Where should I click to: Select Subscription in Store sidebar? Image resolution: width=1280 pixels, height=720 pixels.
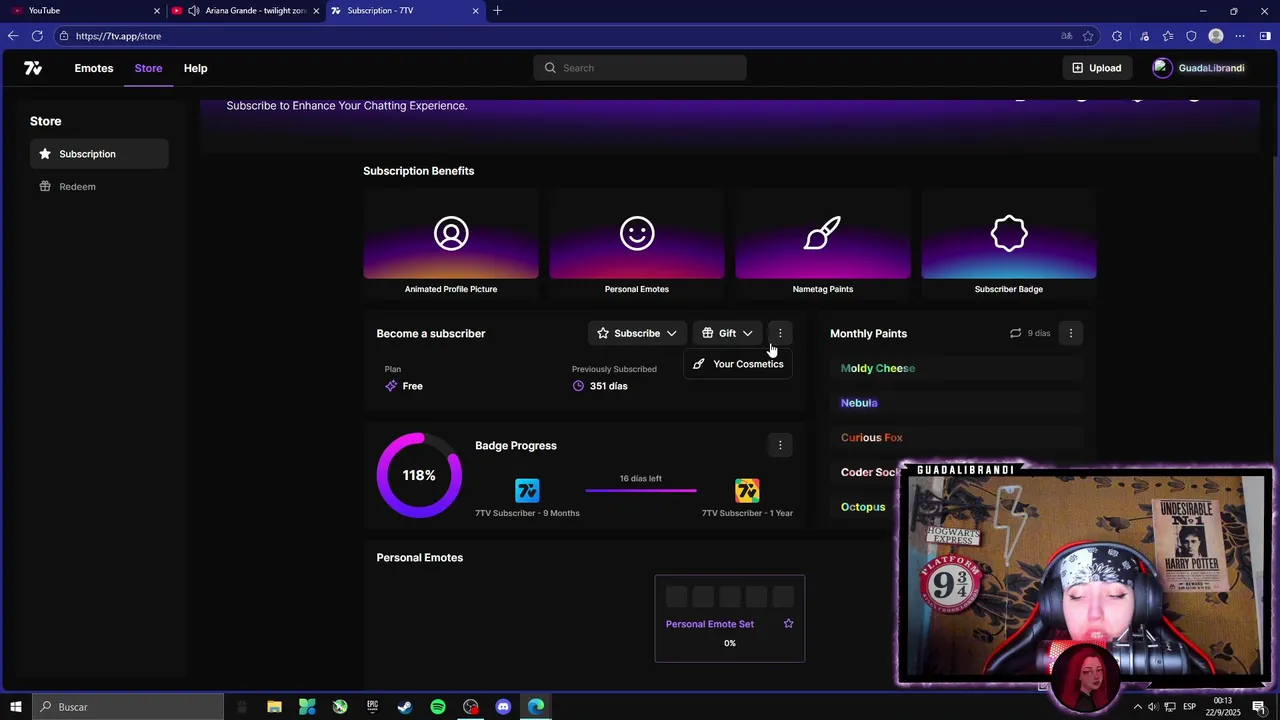point(99,154)
